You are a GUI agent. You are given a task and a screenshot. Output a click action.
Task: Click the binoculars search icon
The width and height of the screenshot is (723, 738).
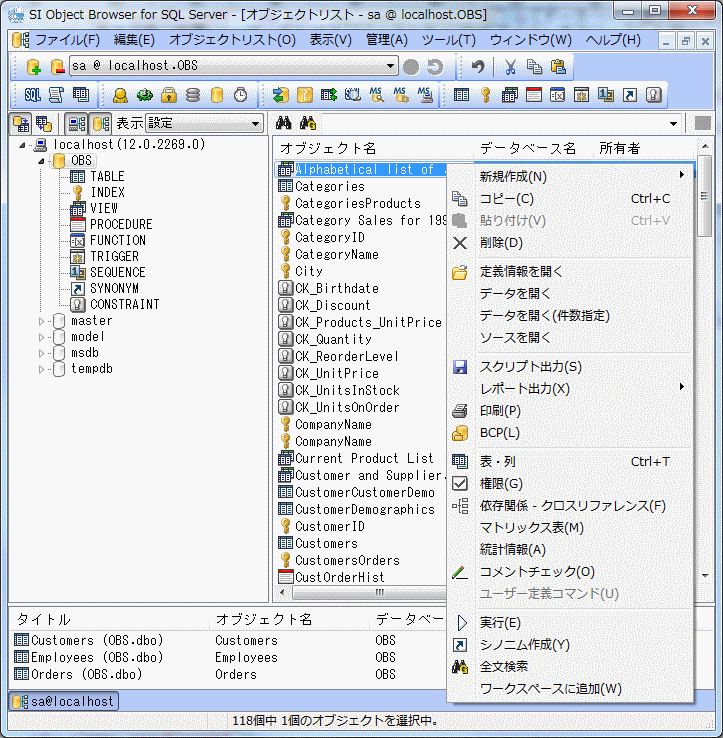(284, 124)
